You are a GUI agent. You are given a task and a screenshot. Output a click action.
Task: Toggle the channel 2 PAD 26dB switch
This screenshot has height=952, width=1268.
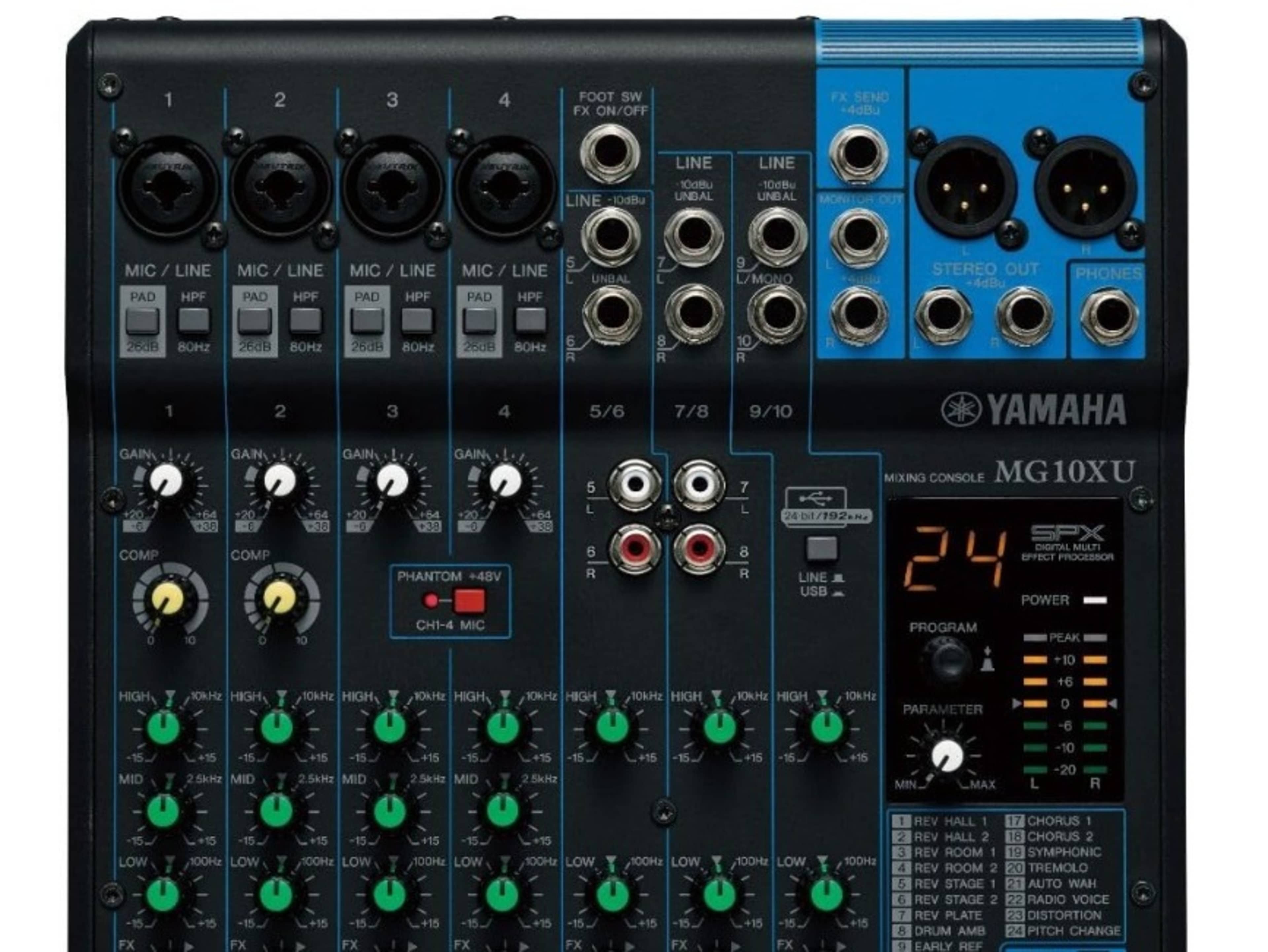coord(255,321)
